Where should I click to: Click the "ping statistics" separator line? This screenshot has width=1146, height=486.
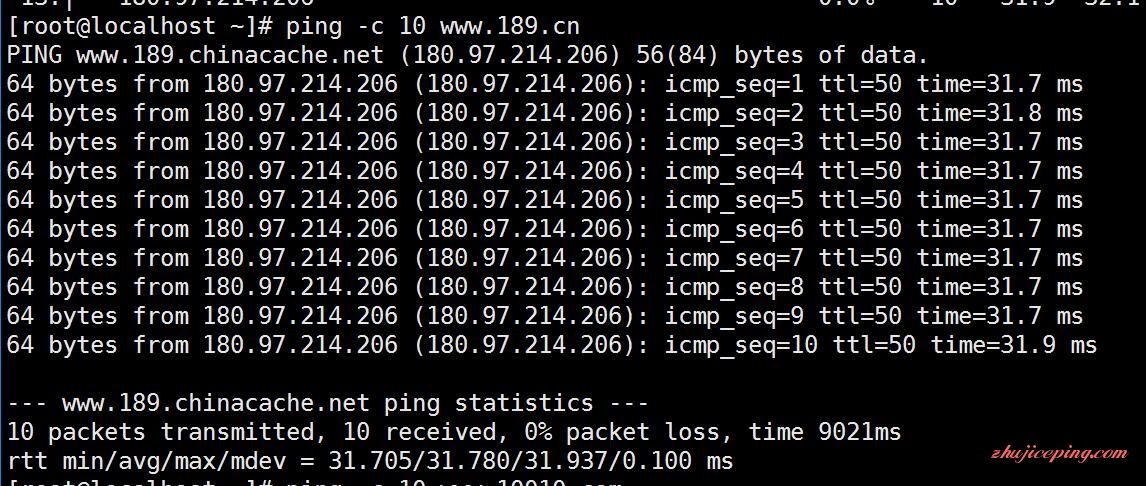[328, 404]
